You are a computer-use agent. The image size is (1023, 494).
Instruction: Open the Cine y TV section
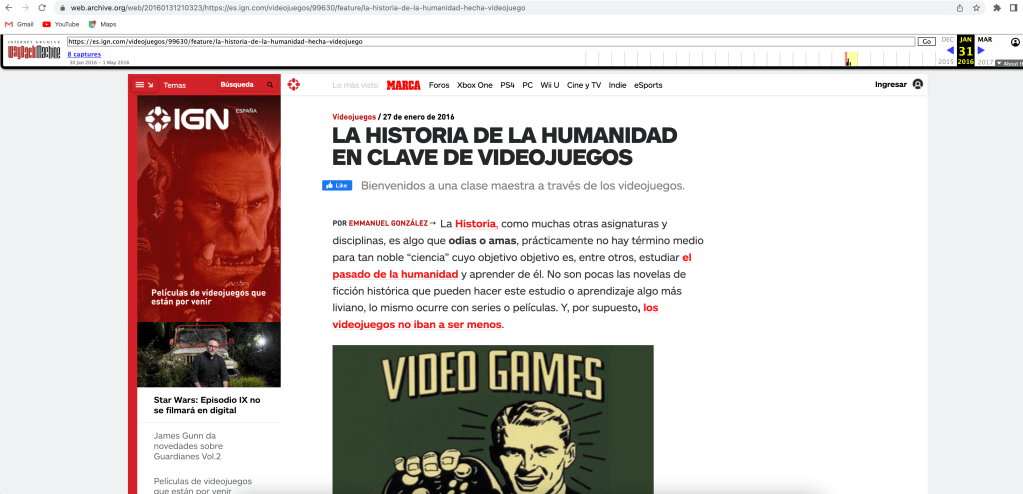pyautogui.click(x=584, y=85)
